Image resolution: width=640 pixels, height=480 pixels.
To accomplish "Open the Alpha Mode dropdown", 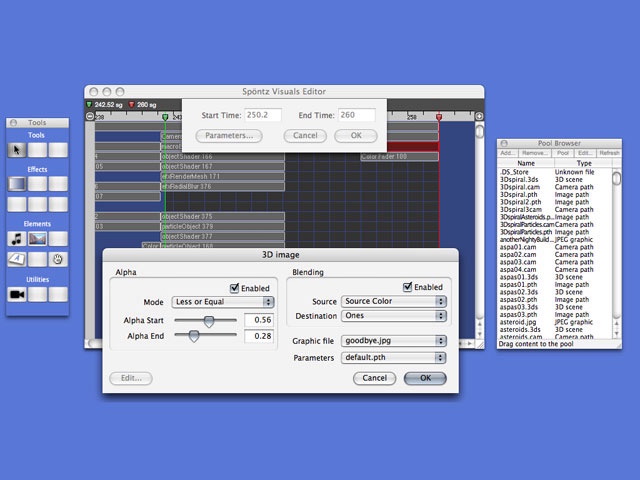I will pyautogui.click(x=223, y=301).
